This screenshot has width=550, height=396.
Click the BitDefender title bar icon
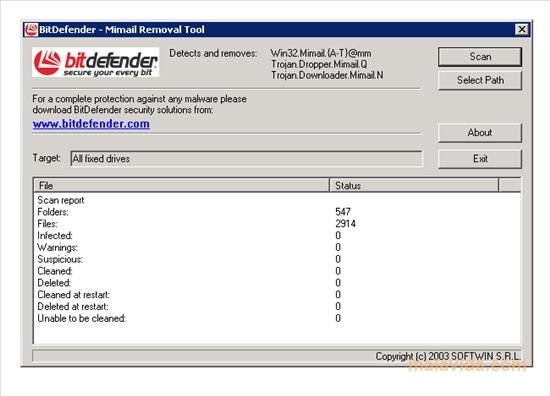tap(31, 29)
